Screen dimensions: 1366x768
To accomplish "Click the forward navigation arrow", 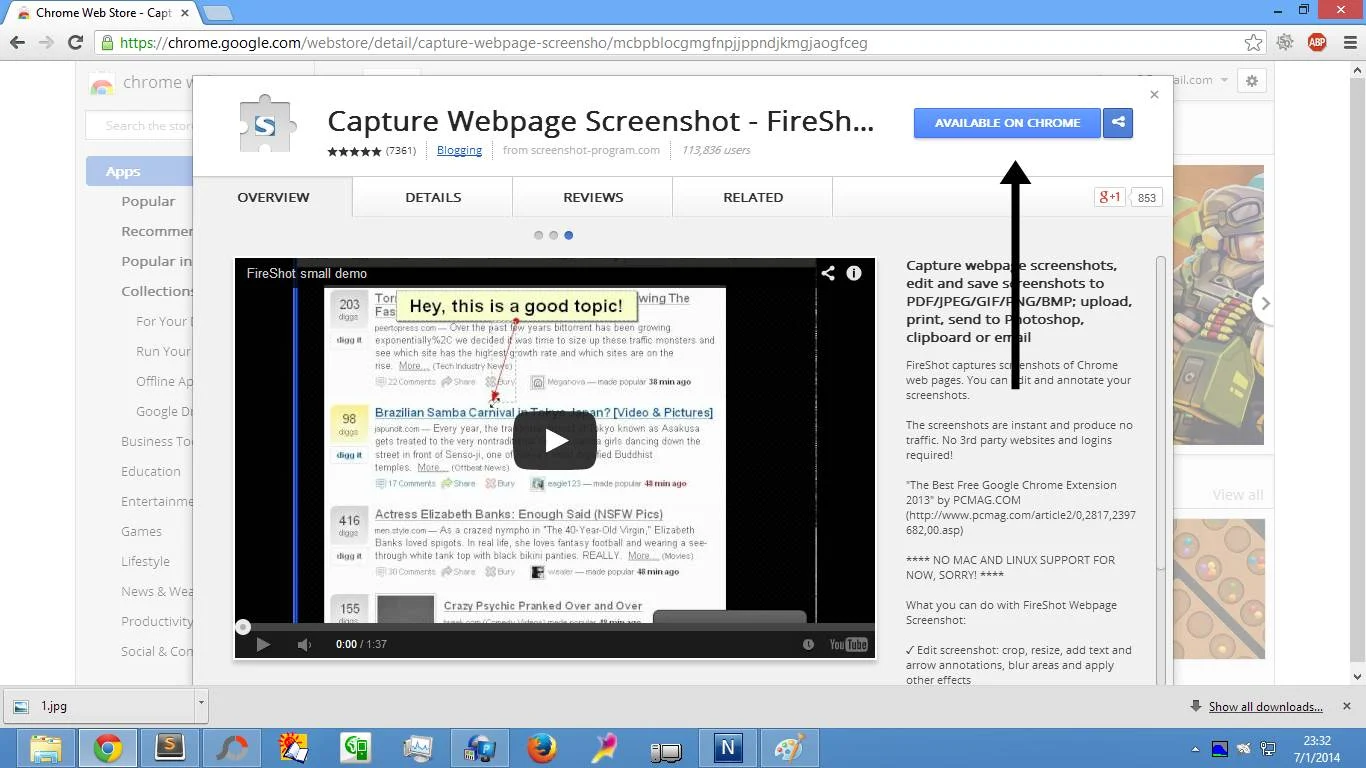I will click(x=46, y=42).
